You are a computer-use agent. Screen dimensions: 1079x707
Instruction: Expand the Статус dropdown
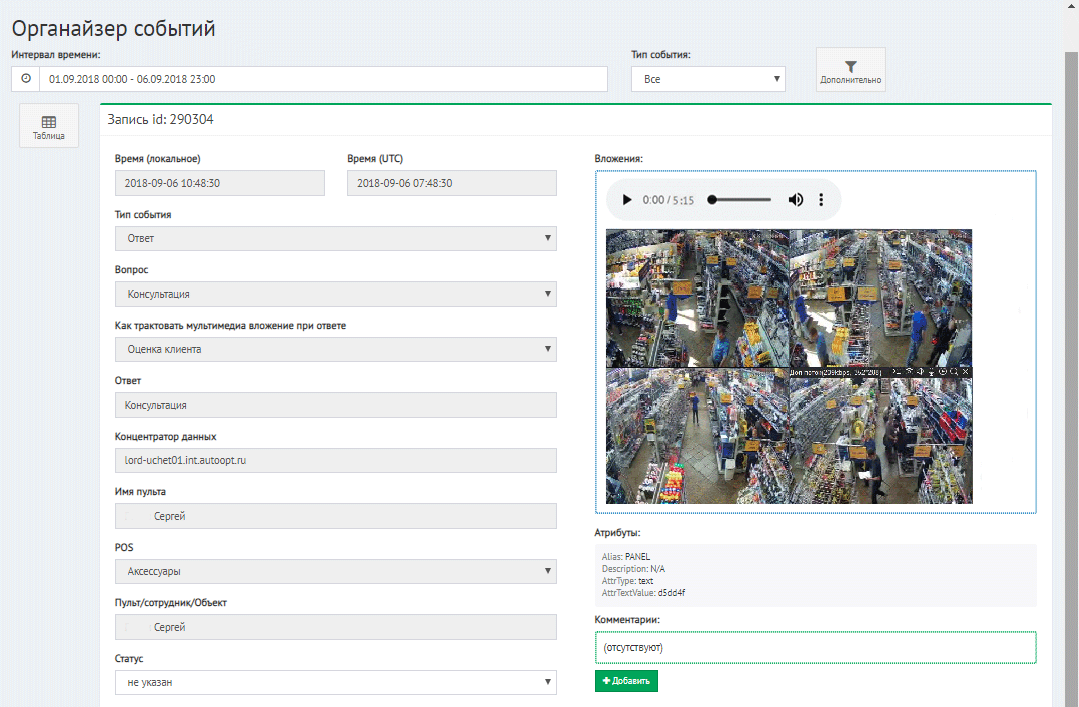(x=336, y=682)
